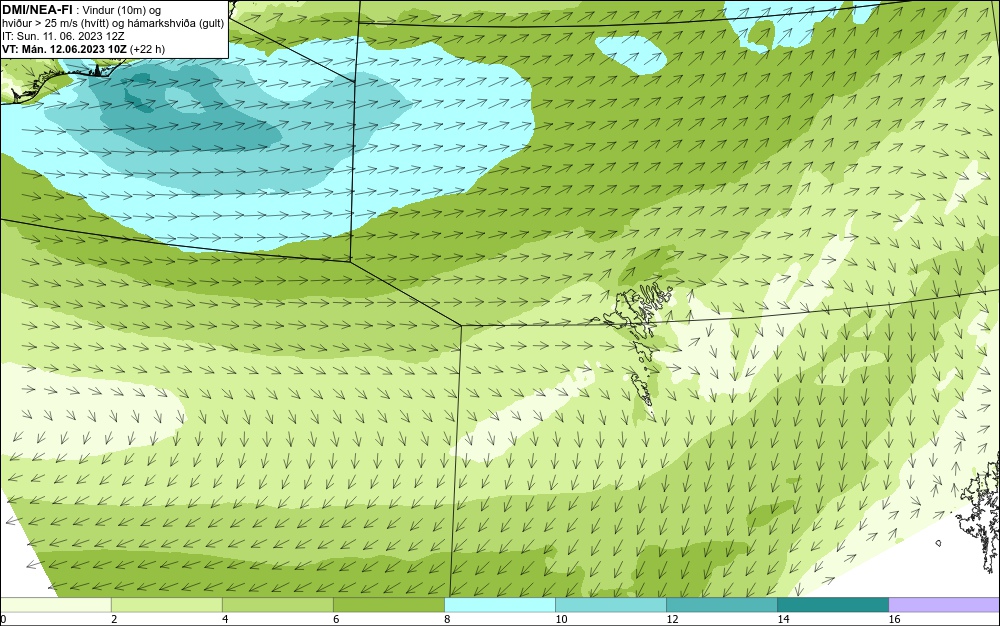The width and height of the screenshot is (1000, 626).
Task: Click the 0–2 m/s legend color swatch
Action: 56,605
